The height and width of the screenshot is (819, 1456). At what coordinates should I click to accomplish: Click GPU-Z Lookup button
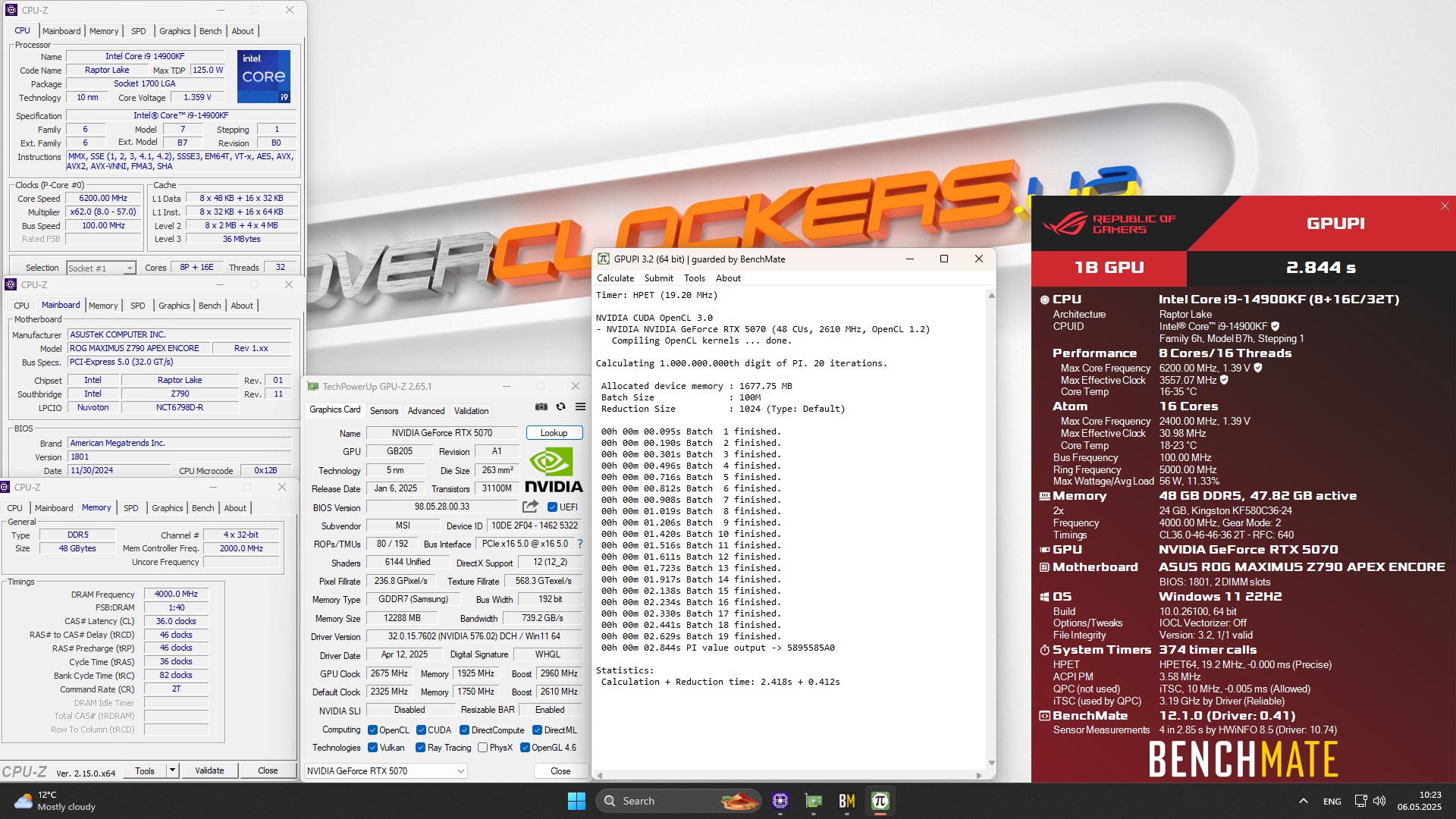click(x=554, y=433)
